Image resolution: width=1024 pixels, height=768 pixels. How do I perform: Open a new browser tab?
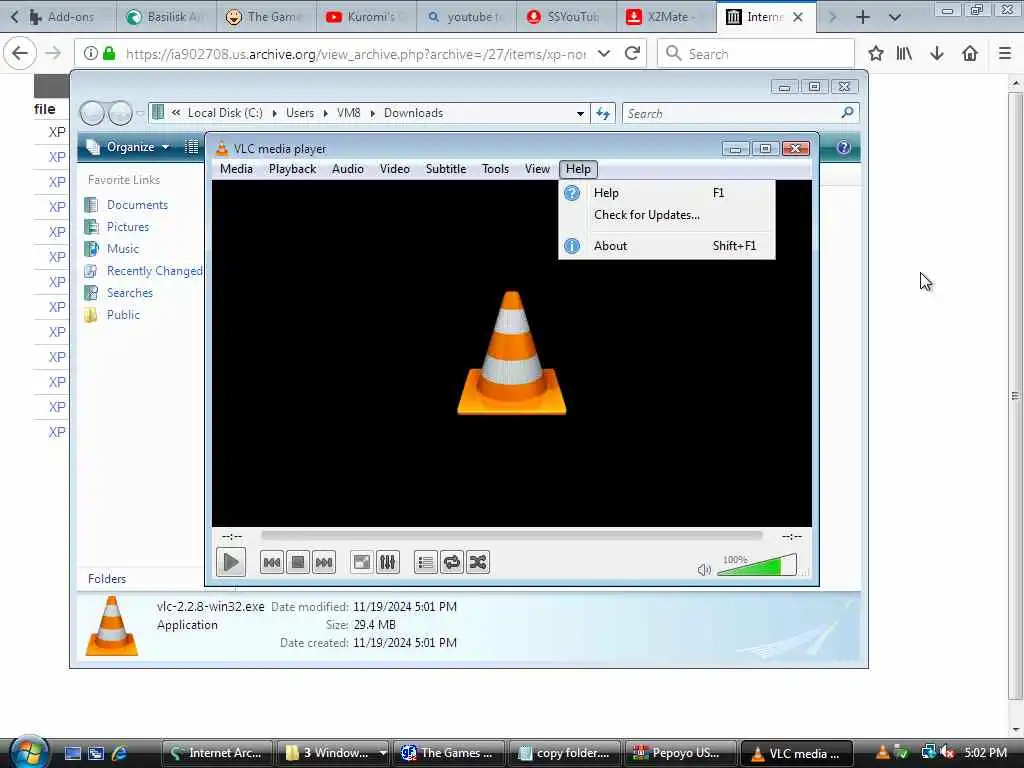tap(863, 17)
